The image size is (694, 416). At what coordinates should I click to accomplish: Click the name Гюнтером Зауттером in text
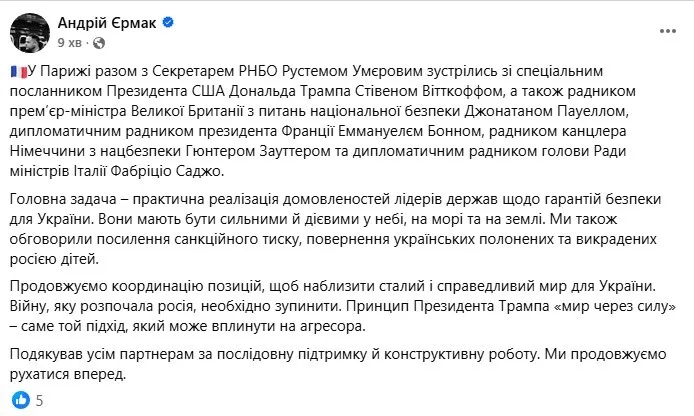click(258, 151)
